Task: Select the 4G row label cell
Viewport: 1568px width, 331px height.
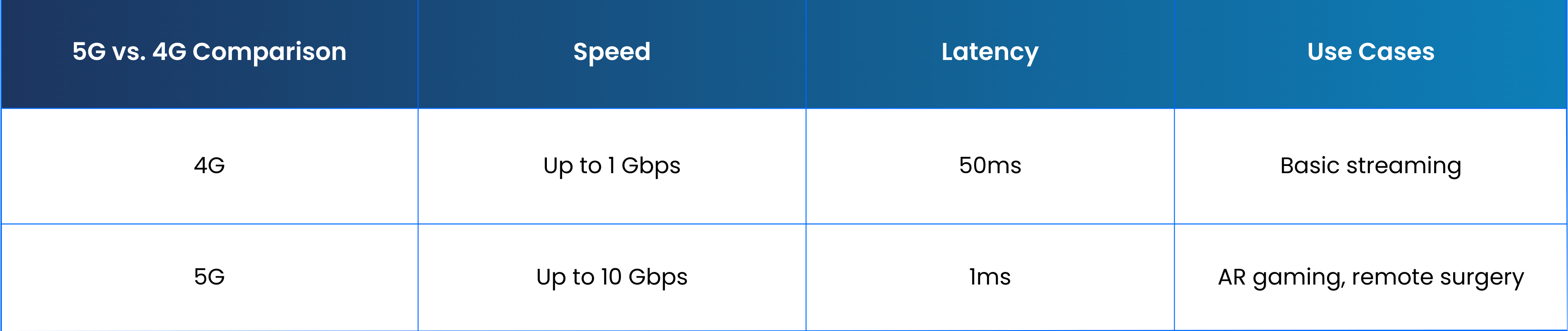Action: point(209,166)
